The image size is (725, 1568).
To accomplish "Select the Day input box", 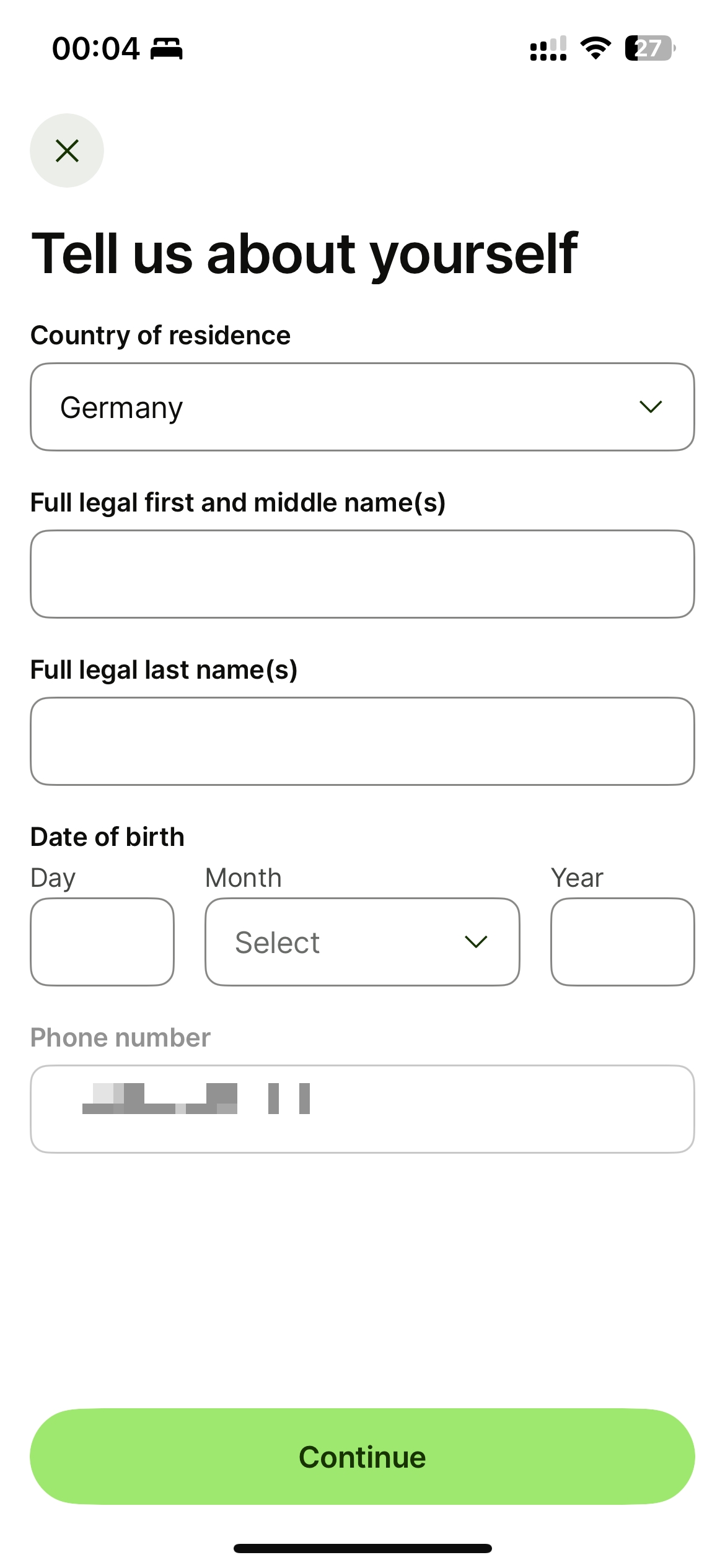I will pos(102,942).
